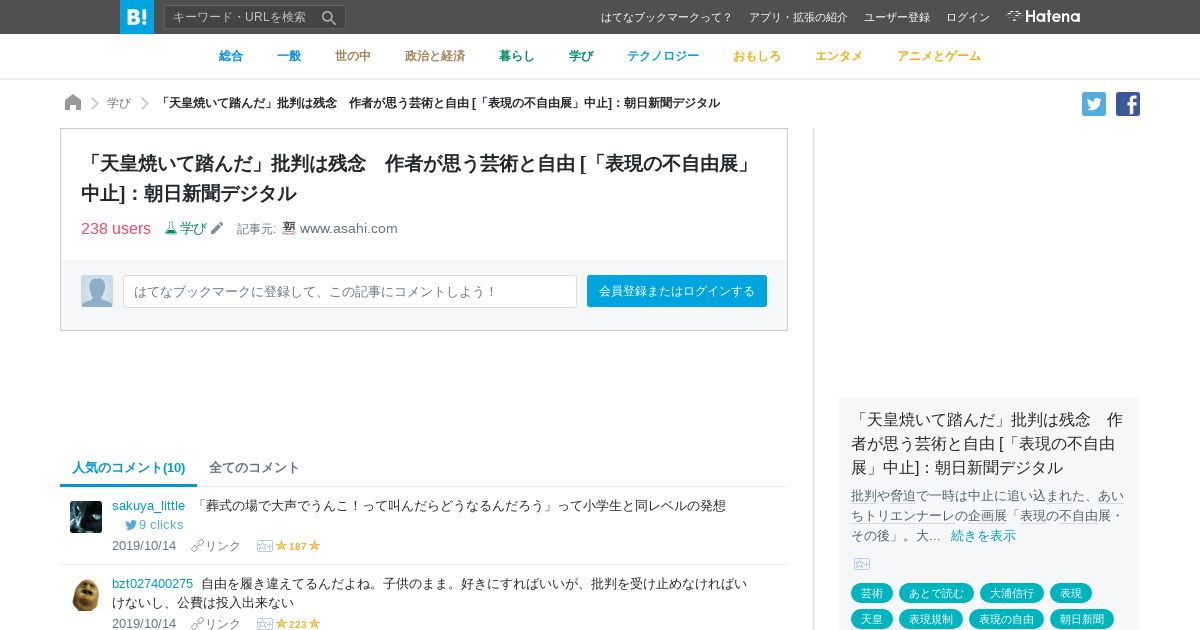Switch to 全てのコメント tab
Viewport: 1200px width, 630px height.
(254, 467)
